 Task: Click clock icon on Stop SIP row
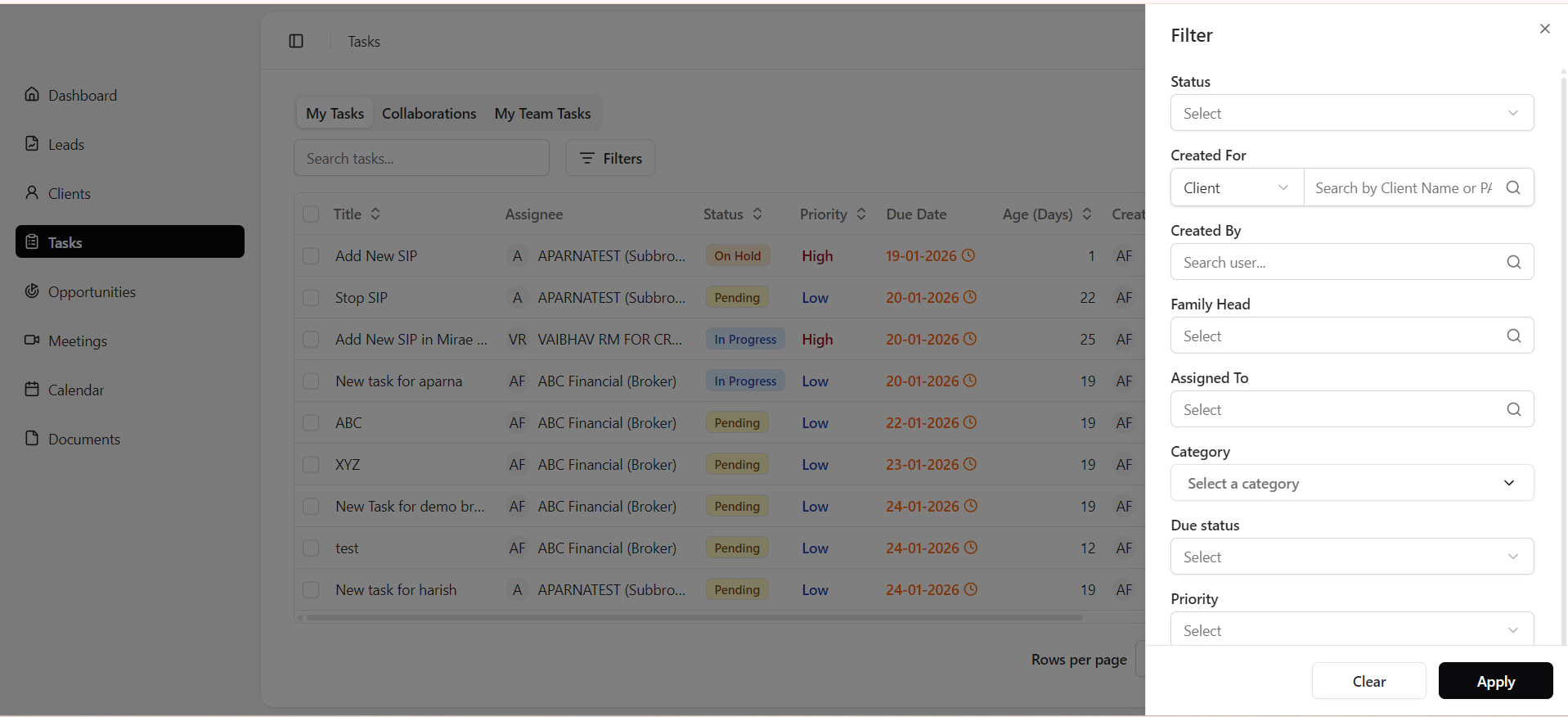tap(970, 297)
